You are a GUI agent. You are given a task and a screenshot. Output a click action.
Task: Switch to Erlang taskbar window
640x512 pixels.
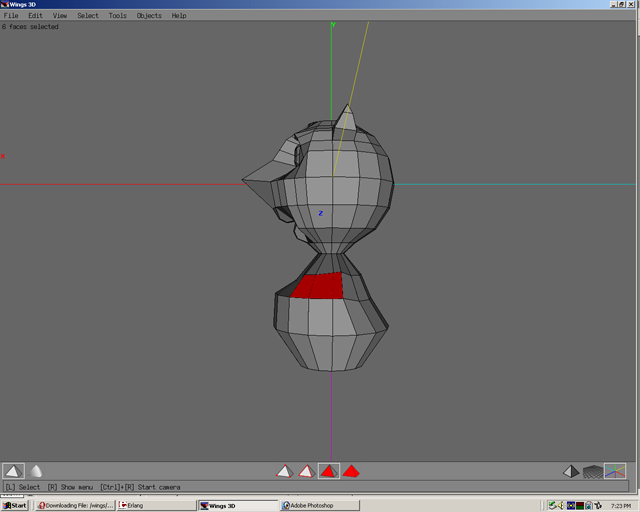[156, 505]
